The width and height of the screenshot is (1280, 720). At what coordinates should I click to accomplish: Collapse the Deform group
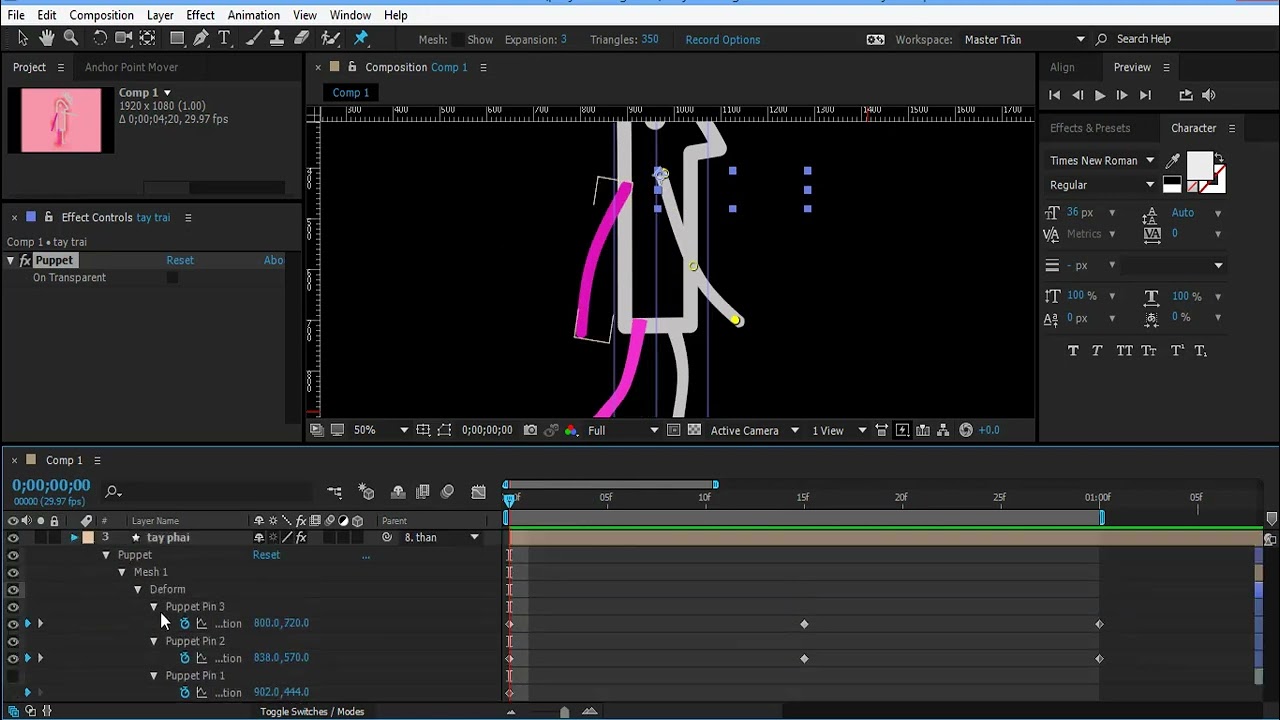[x=138, y=590]
